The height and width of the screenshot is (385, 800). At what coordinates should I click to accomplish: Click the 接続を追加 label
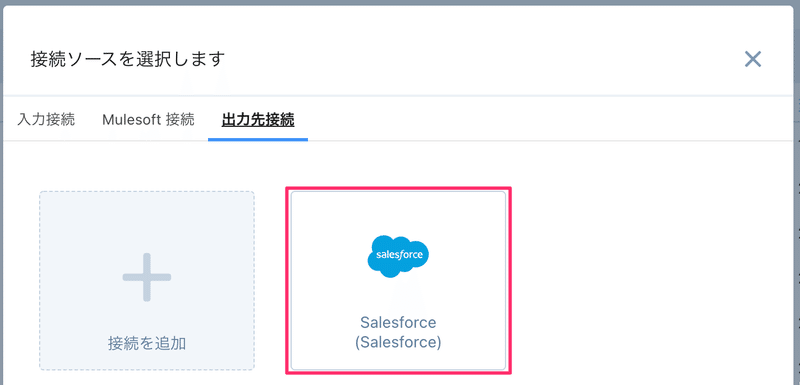(x=147, y=344)
